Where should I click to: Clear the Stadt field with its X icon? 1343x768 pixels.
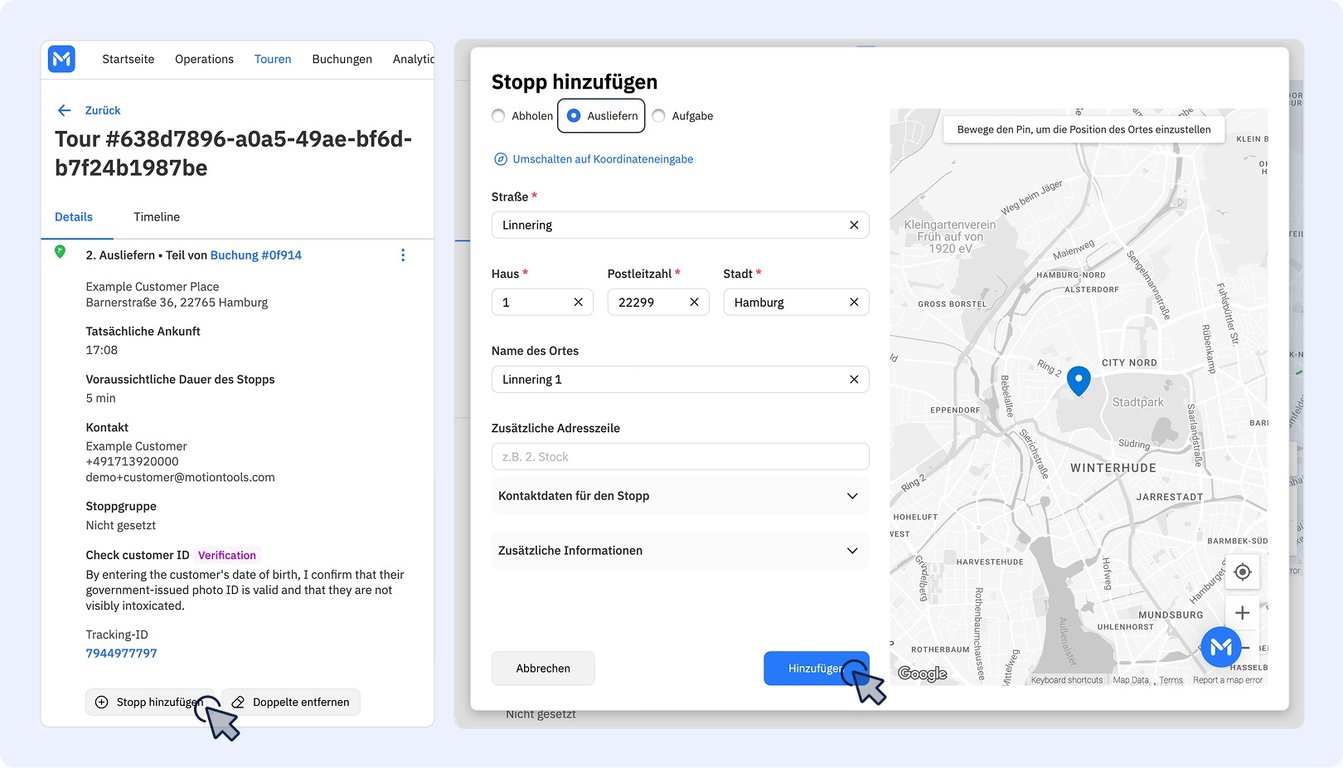(x=854, y=302)
